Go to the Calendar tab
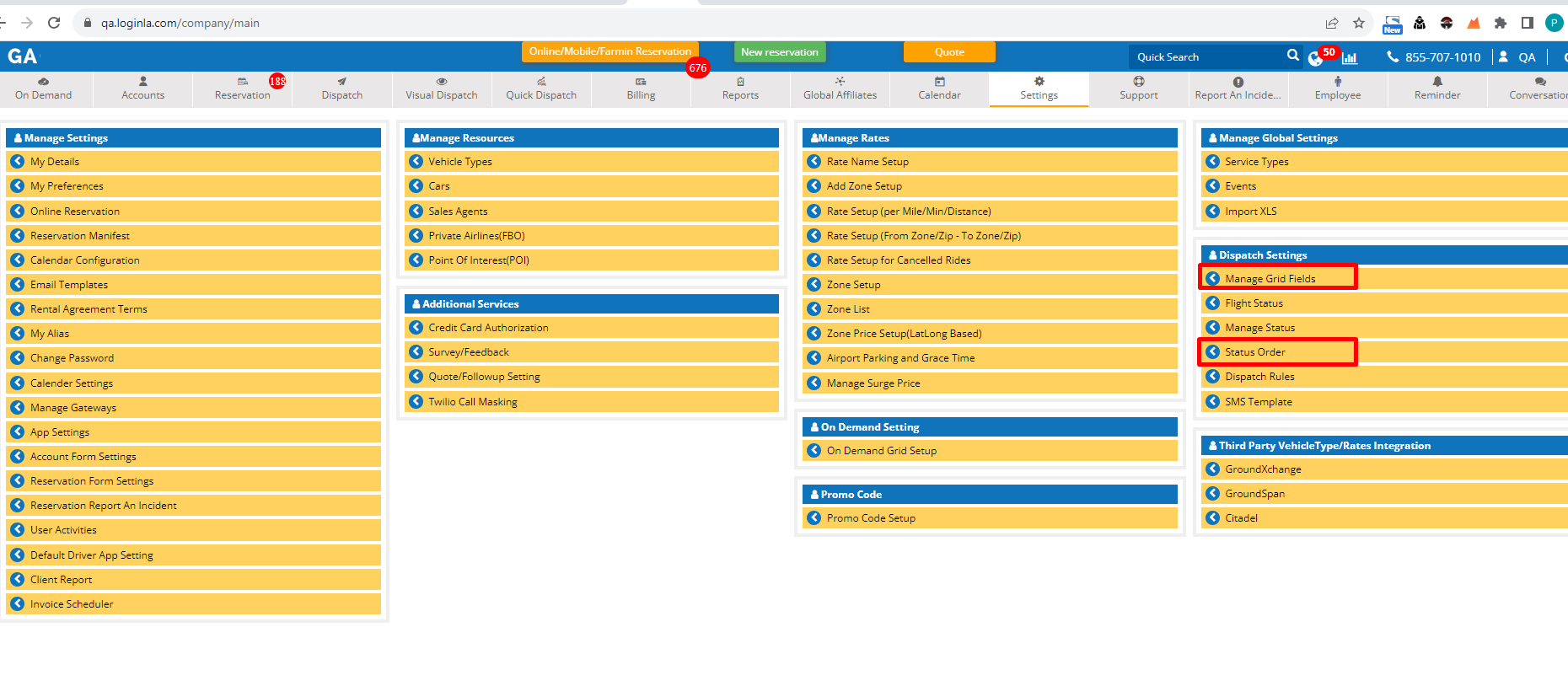This screenshot has height=686, width=1568. coord(939,88)
